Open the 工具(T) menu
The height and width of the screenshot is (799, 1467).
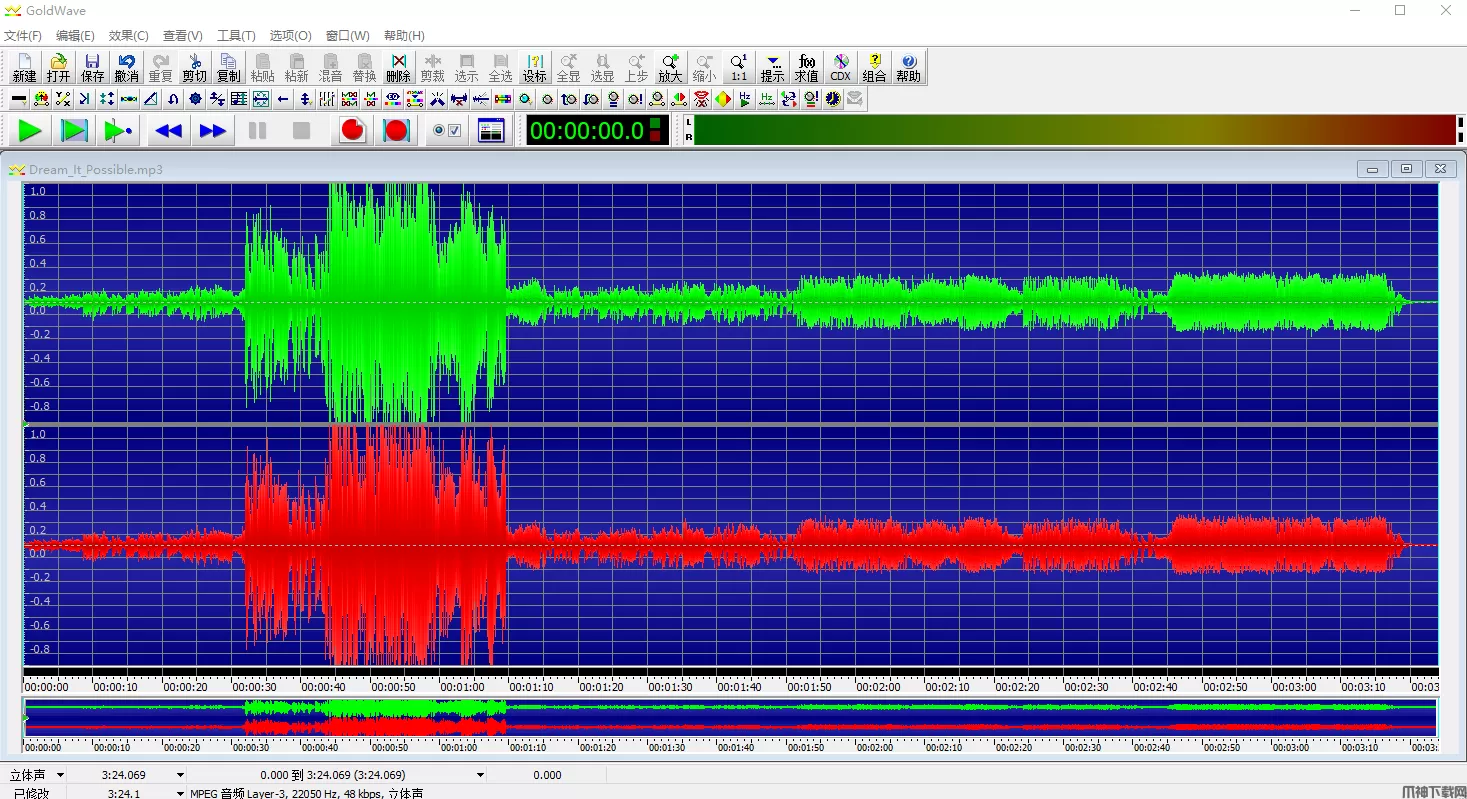[x=236, y=36]
